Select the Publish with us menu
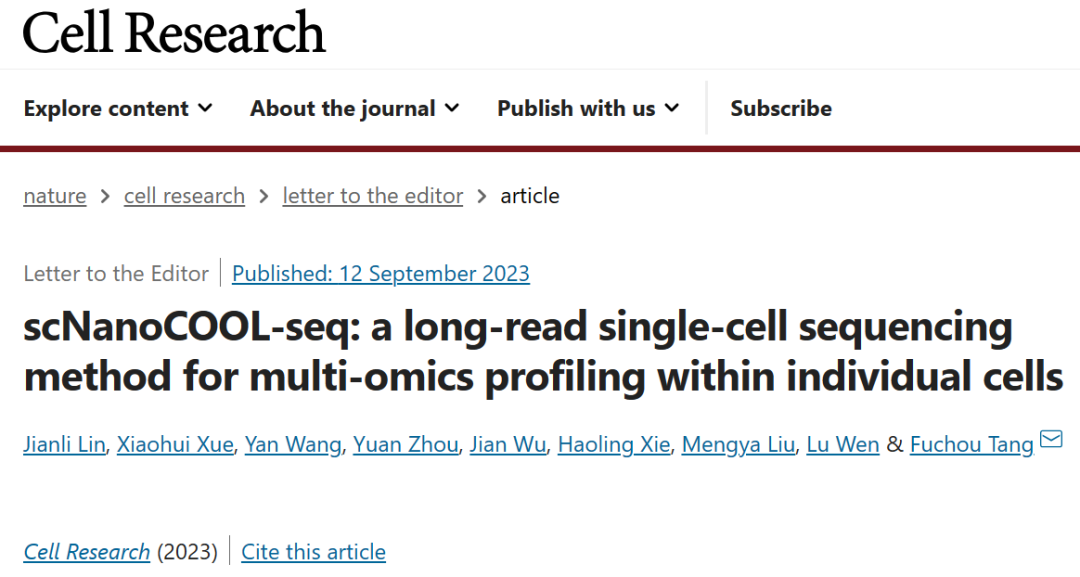 click(577, 108)
